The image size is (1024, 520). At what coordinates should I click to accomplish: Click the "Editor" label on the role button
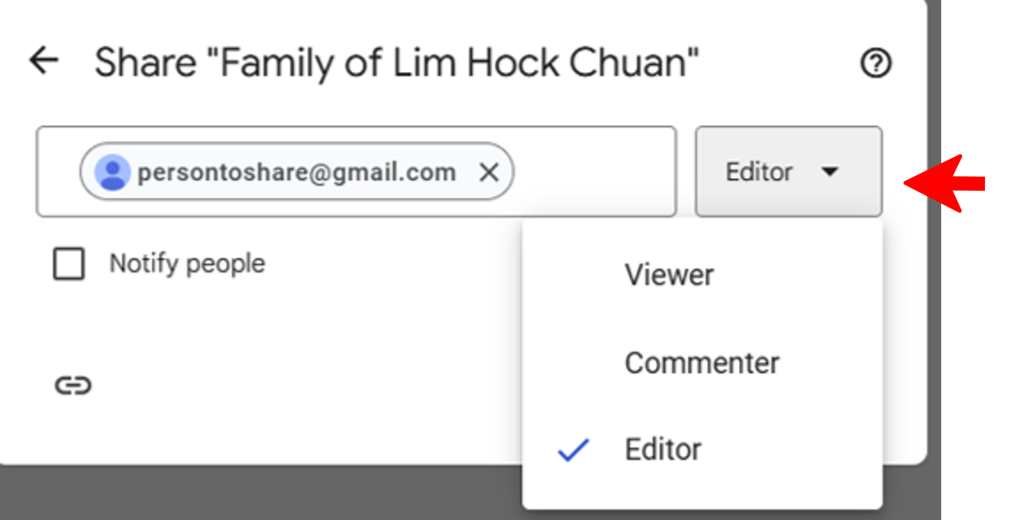coord(759,172)
